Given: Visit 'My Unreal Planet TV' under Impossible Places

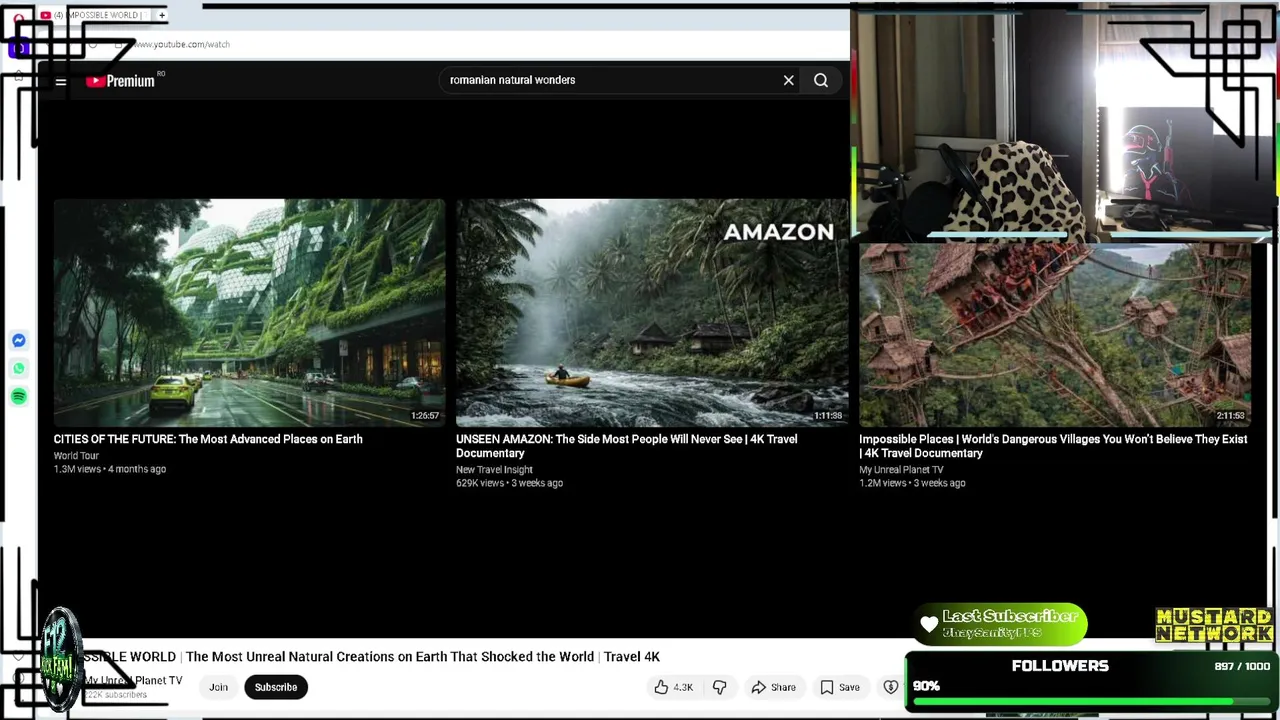Looking at the screenshot, I should (x=901, y=470).
